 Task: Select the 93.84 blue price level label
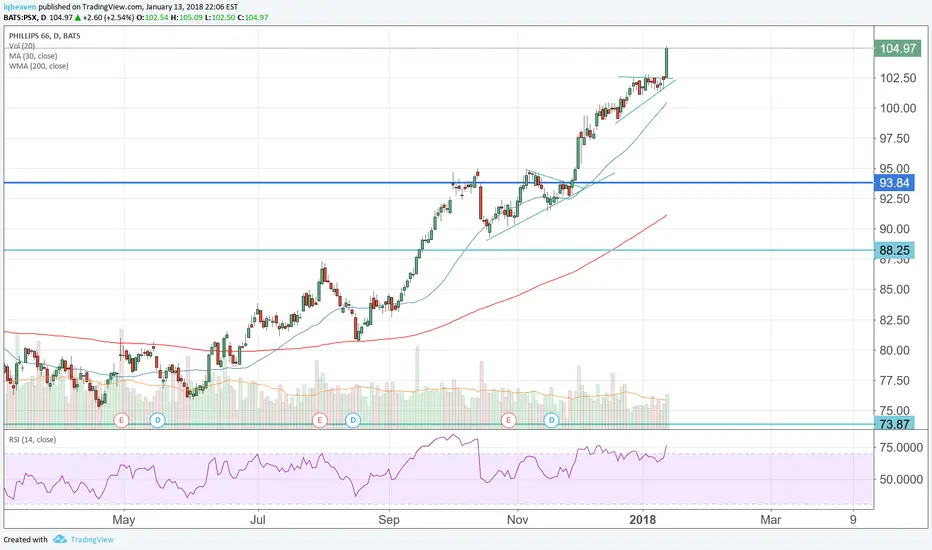coord(894,183)
